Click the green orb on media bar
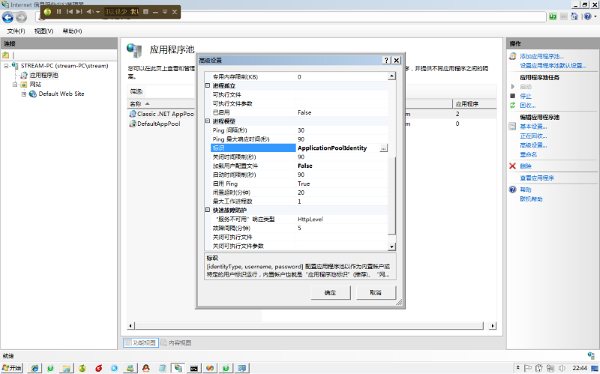Image resolution: width=600 pixels, height=374 pixels. pos(47,12)
